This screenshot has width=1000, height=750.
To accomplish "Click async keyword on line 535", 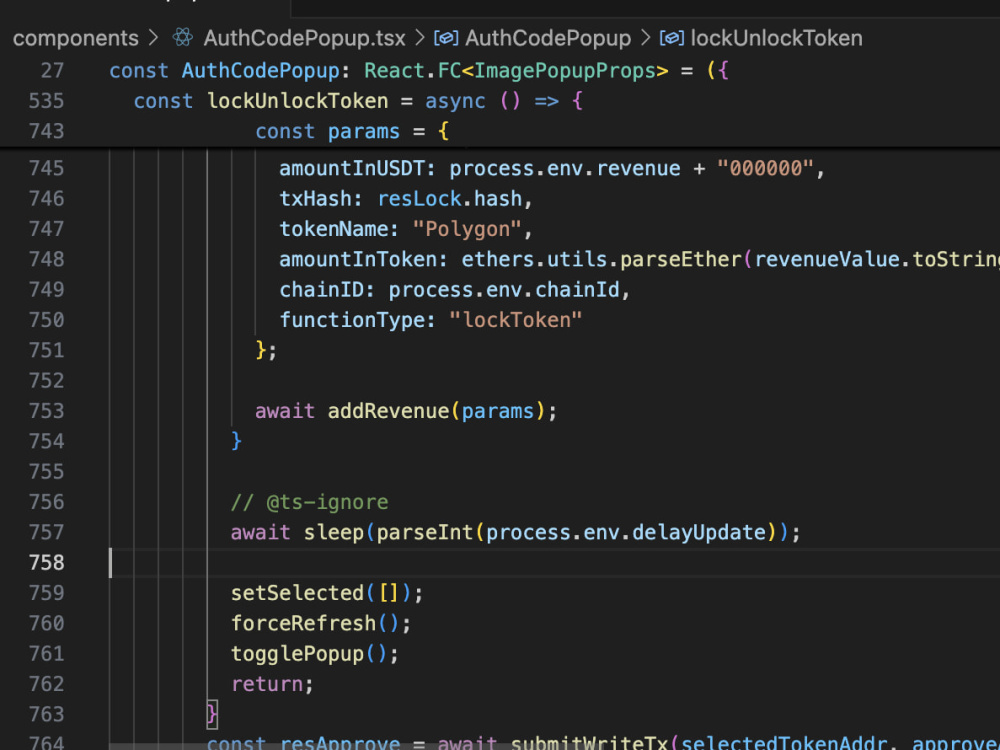I will click(455, 101).
